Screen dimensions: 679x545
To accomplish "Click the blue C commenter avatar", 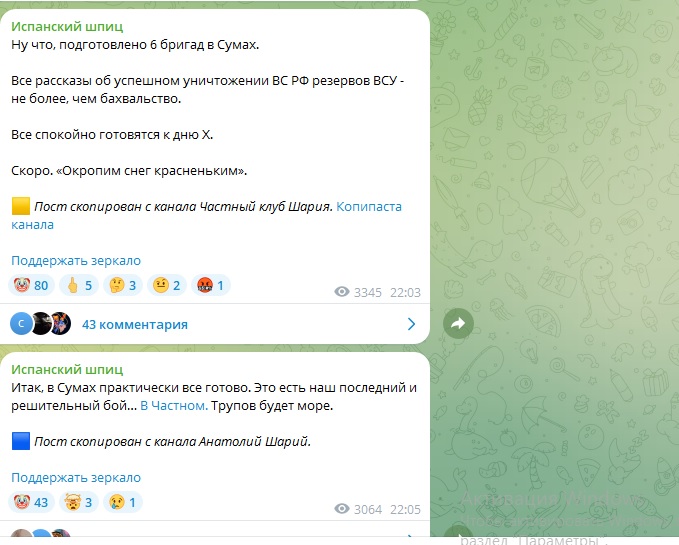I will pos(21,324).
